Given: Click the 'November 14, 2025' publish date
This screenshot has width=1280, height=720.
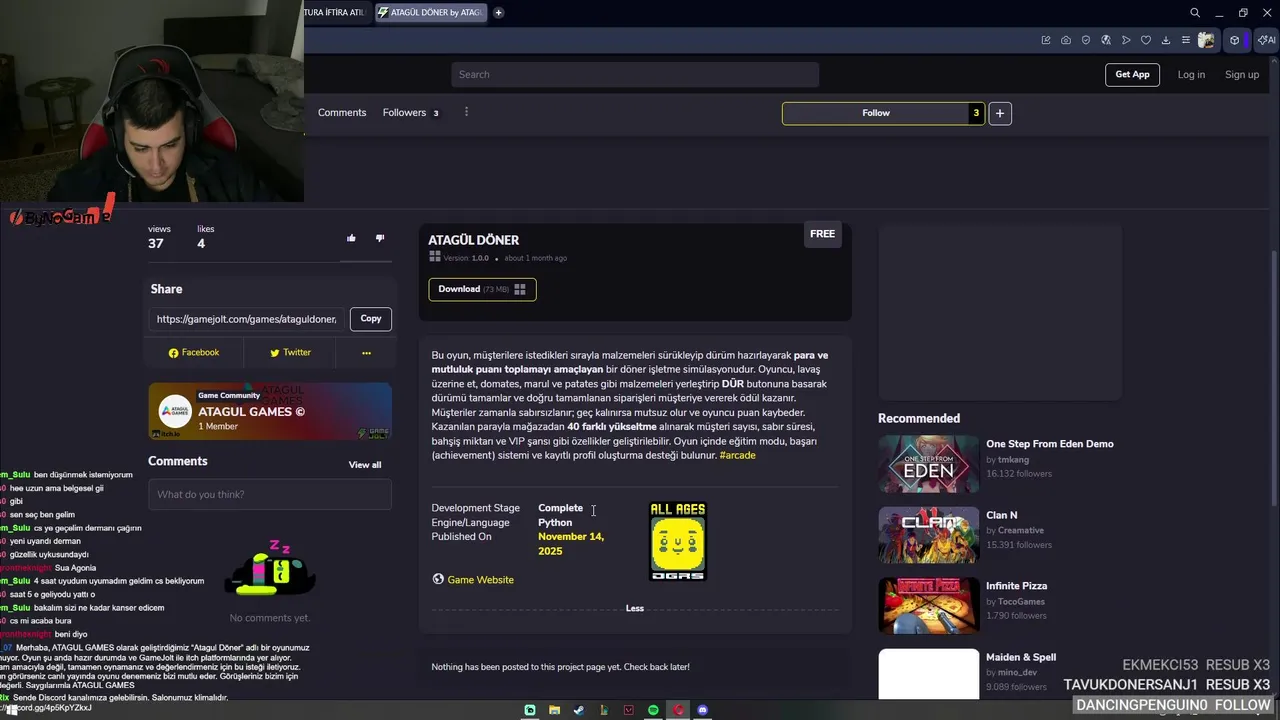Looking at the screenshot, I should 571,544.
